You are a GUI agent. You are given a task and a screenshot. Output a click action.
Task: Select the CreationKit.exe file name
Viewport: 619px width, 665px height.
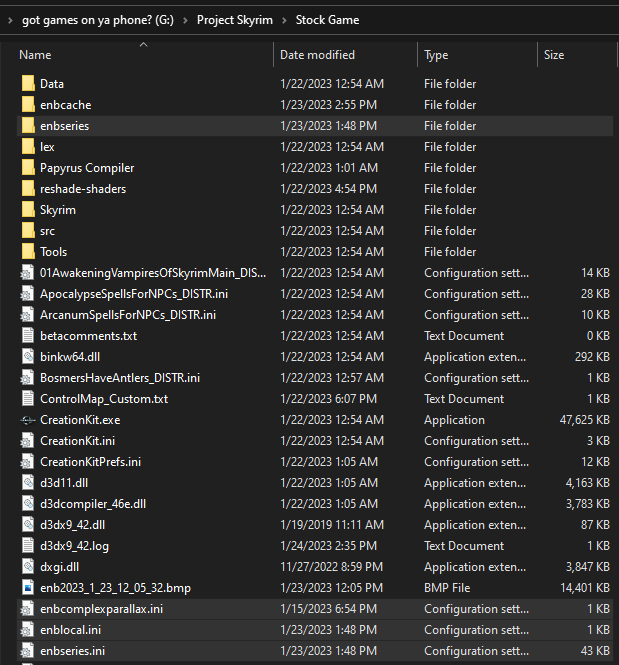pyautogui.click(x=80, y=420)
